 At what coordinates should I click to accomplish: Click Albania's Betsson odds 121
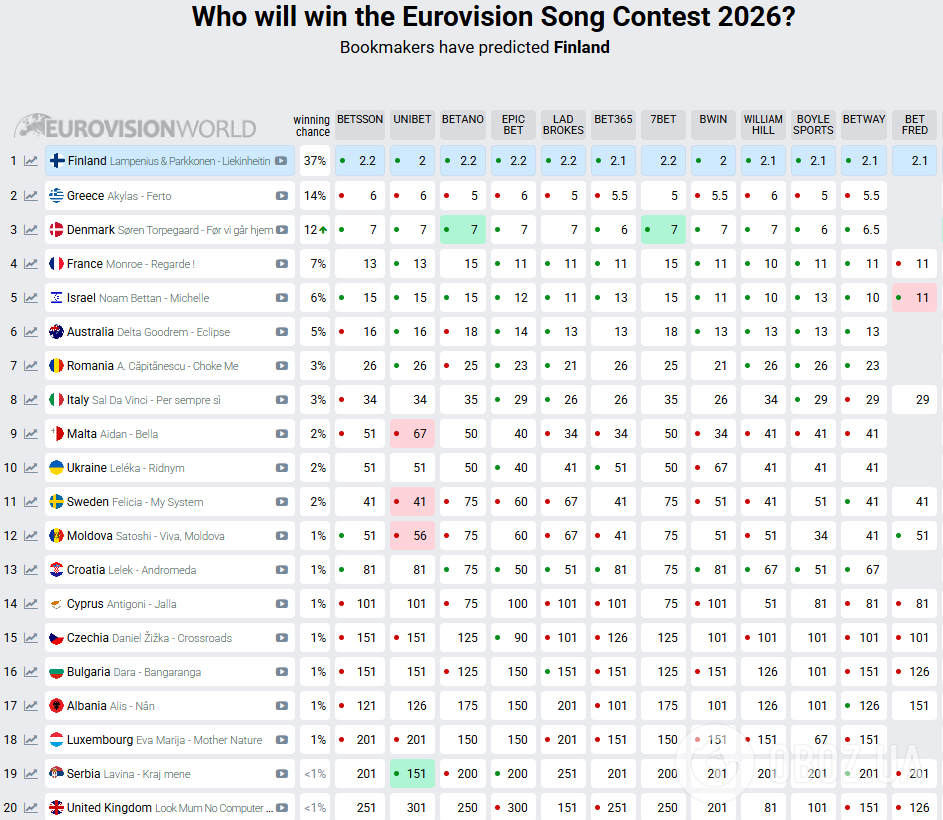pos(360,706)
